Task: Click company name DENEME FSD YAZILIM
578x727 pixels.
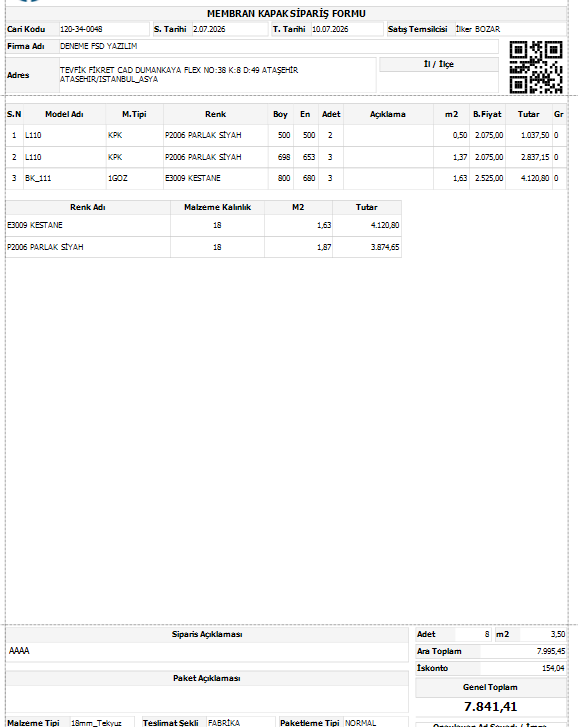Action: (99, 46)
